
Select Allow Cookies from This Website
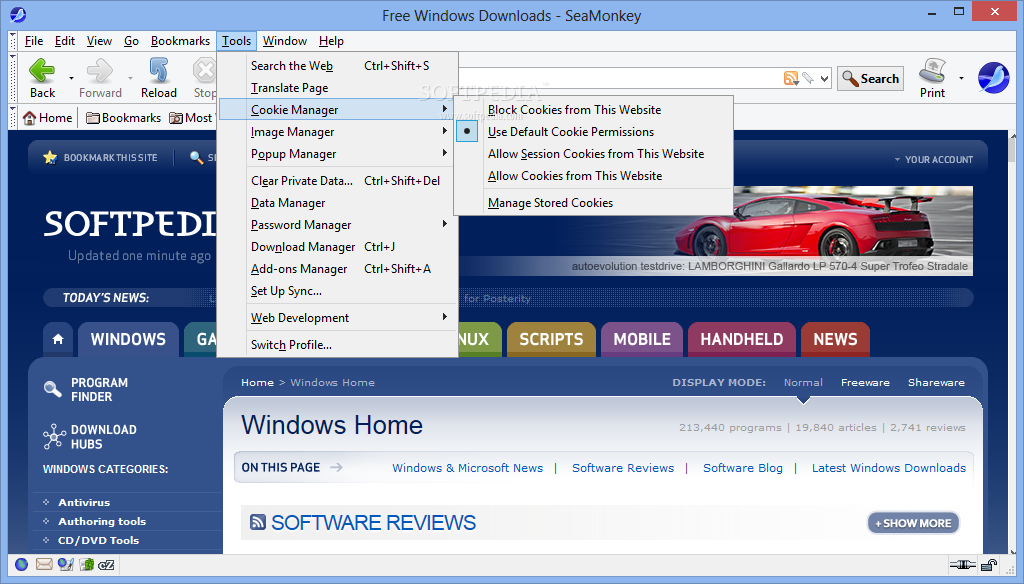coord(594,176)
